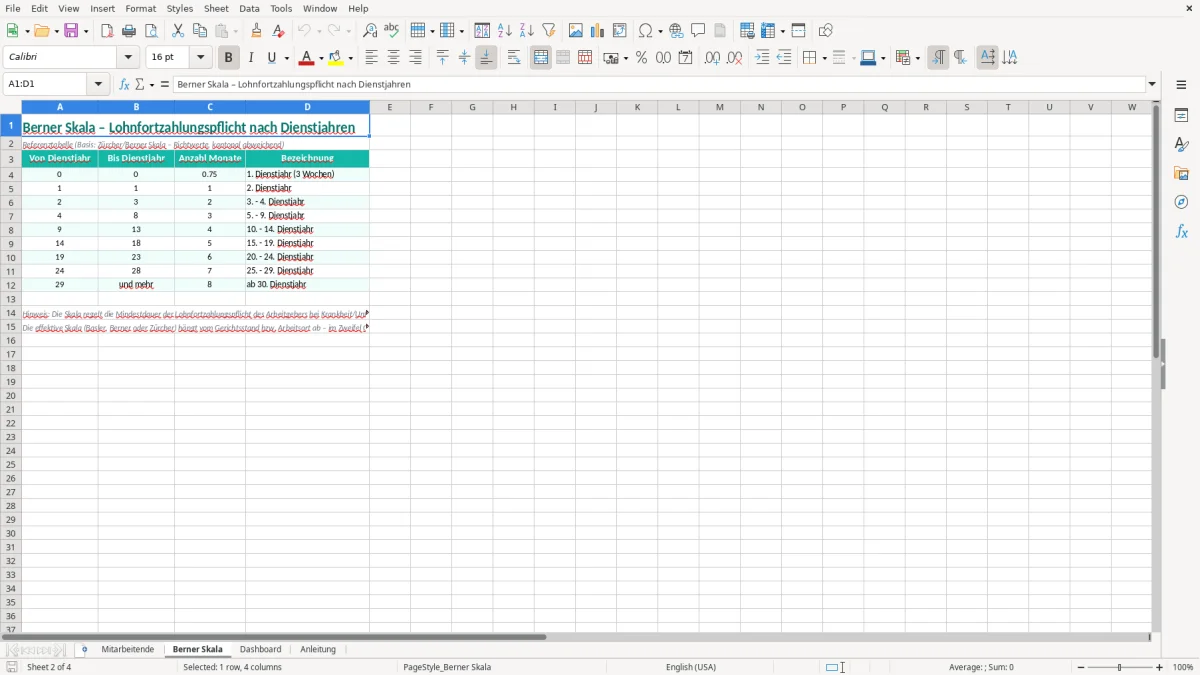Click the Save document icon

pos(72,31)
